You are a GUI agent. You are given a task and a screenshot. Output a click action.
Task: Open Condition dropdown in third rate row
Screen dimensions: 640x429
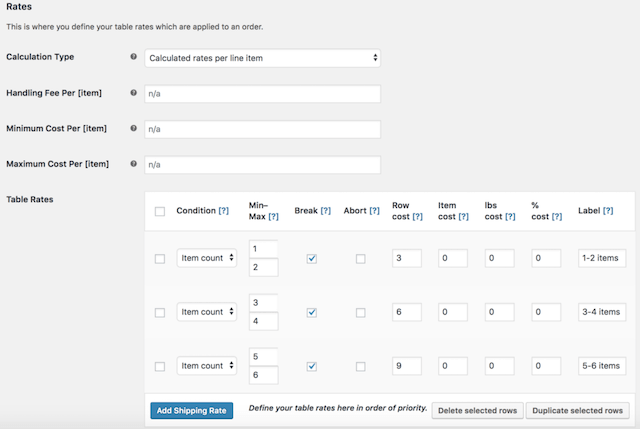(x=207, y=366)
